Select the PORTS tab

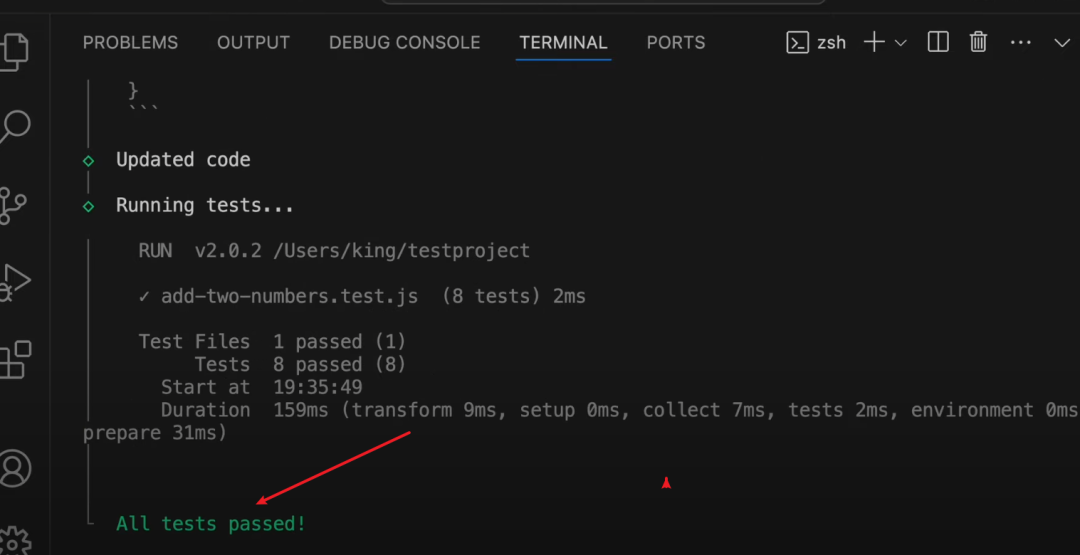(675, 42)
